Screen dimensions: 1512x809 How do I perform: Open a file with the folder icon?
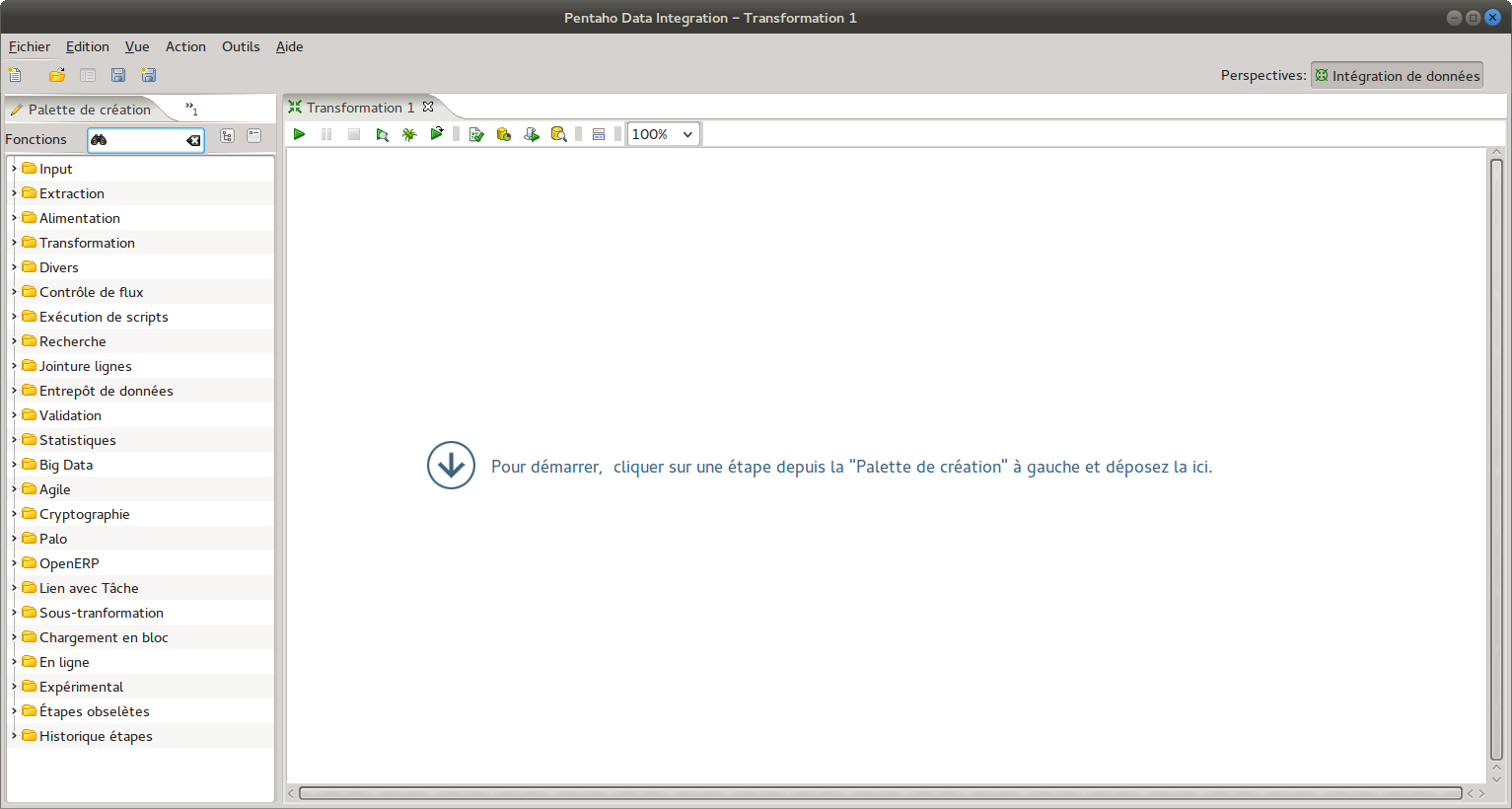click(57, 75)
